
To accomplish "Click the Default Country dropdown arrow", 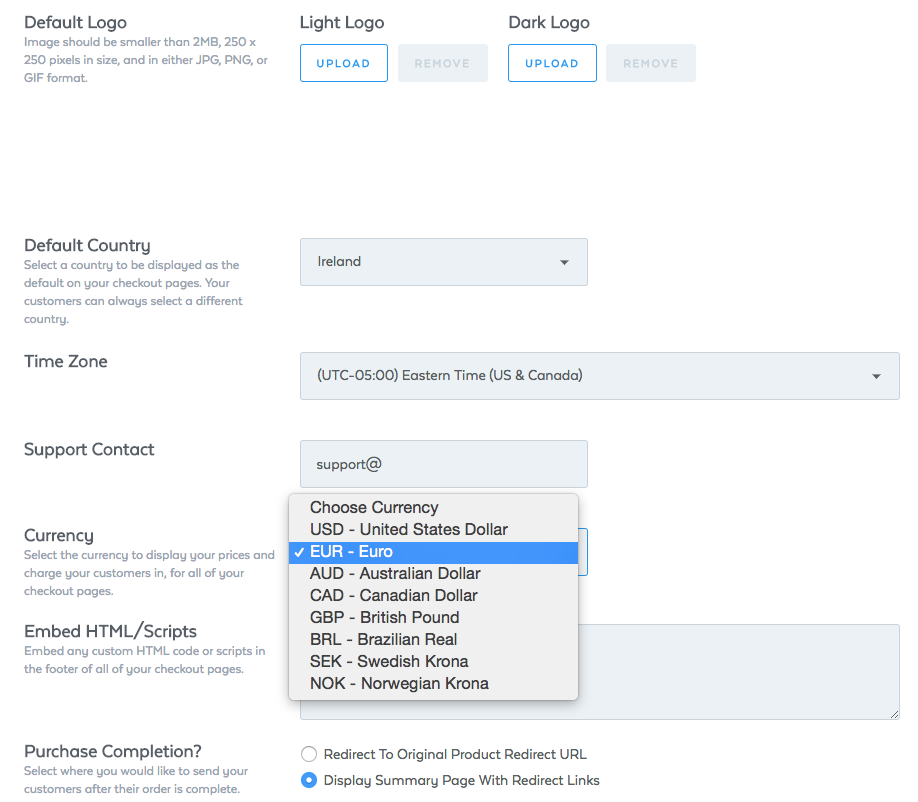I will [564, 262].
